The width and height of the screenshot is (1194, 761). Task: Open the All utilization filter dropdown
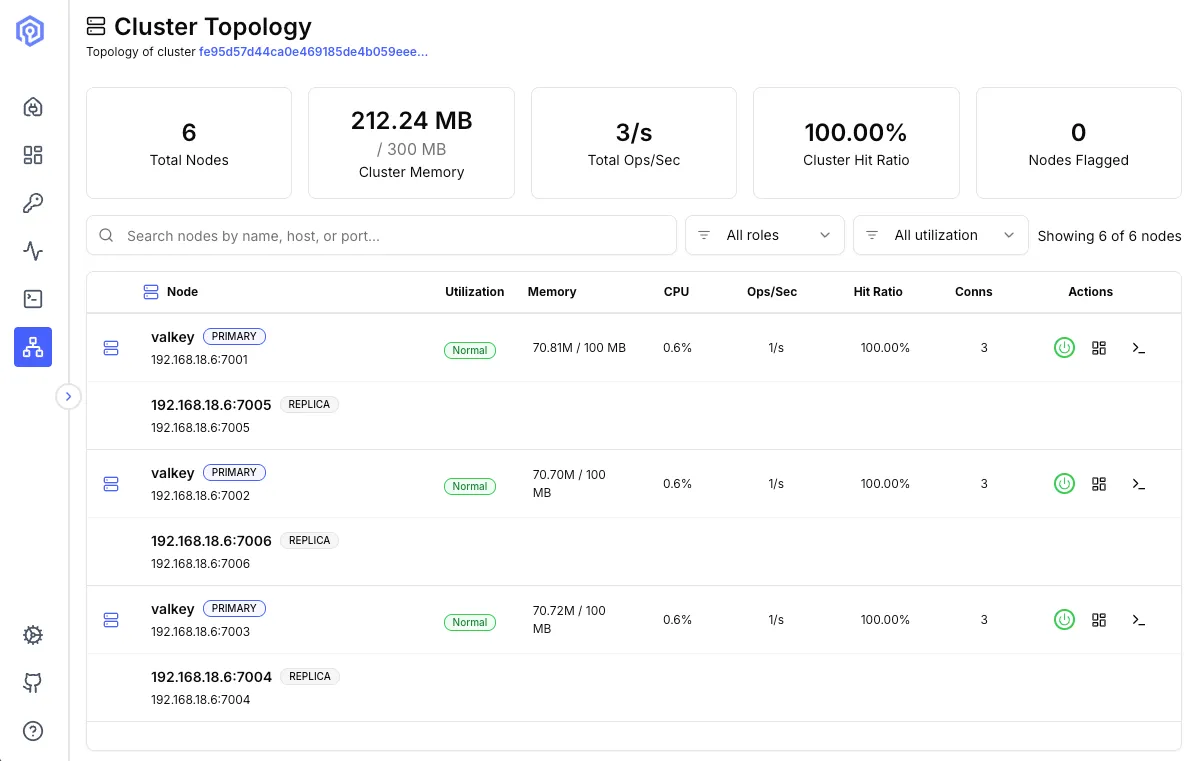tap(940, 235)
